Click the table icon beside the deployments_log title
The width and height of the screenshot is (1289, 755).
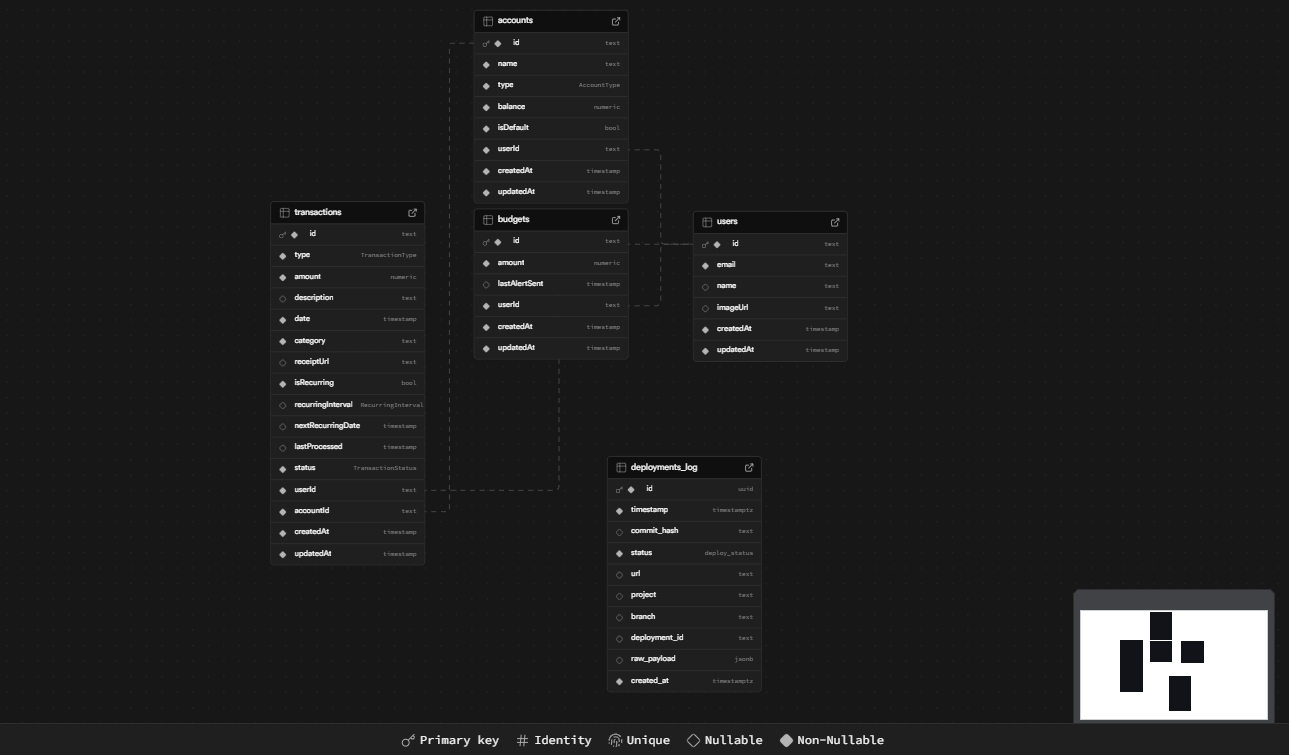tap(621, 468)
